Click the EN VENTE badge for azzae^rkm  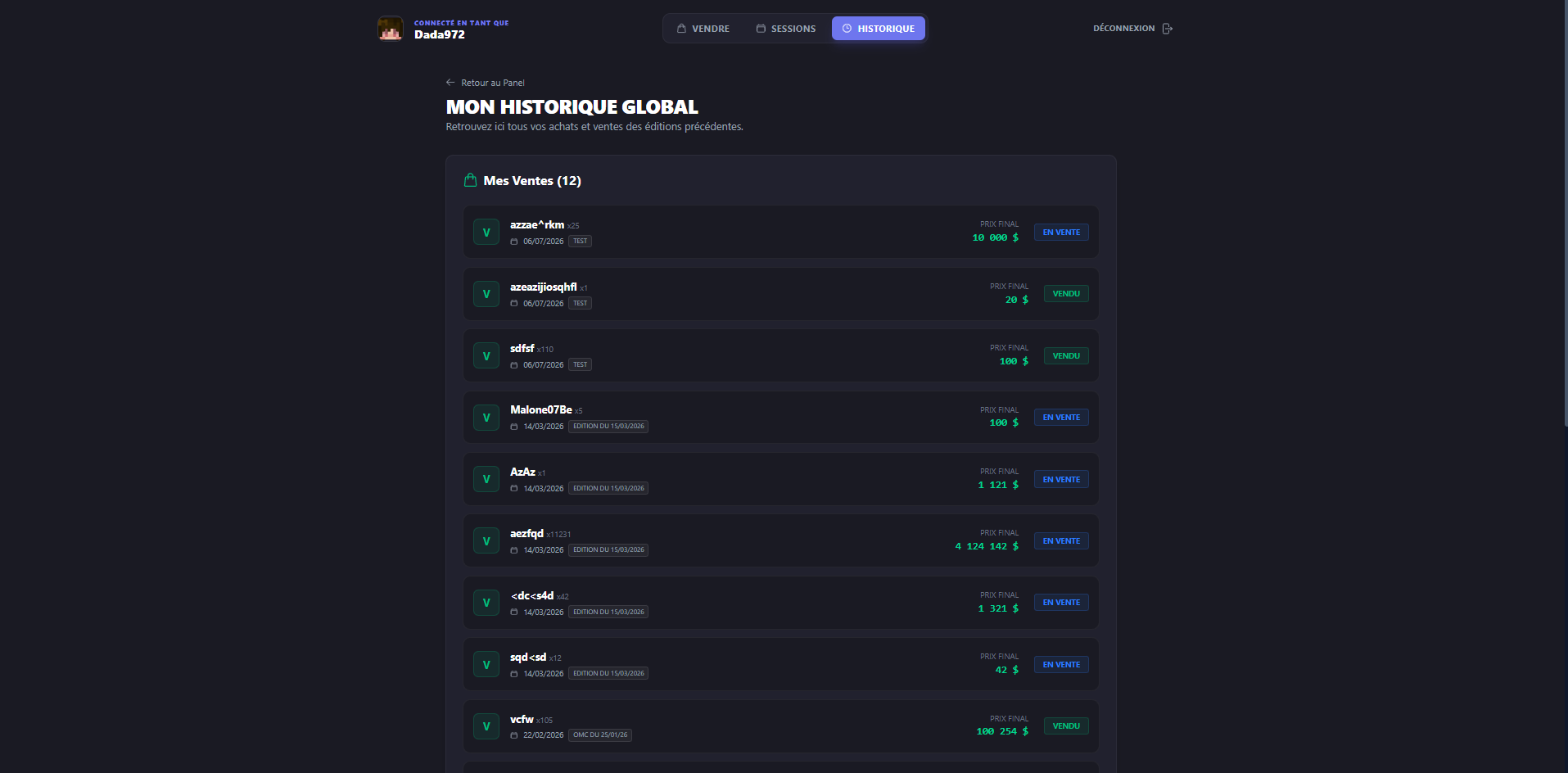1061,233
